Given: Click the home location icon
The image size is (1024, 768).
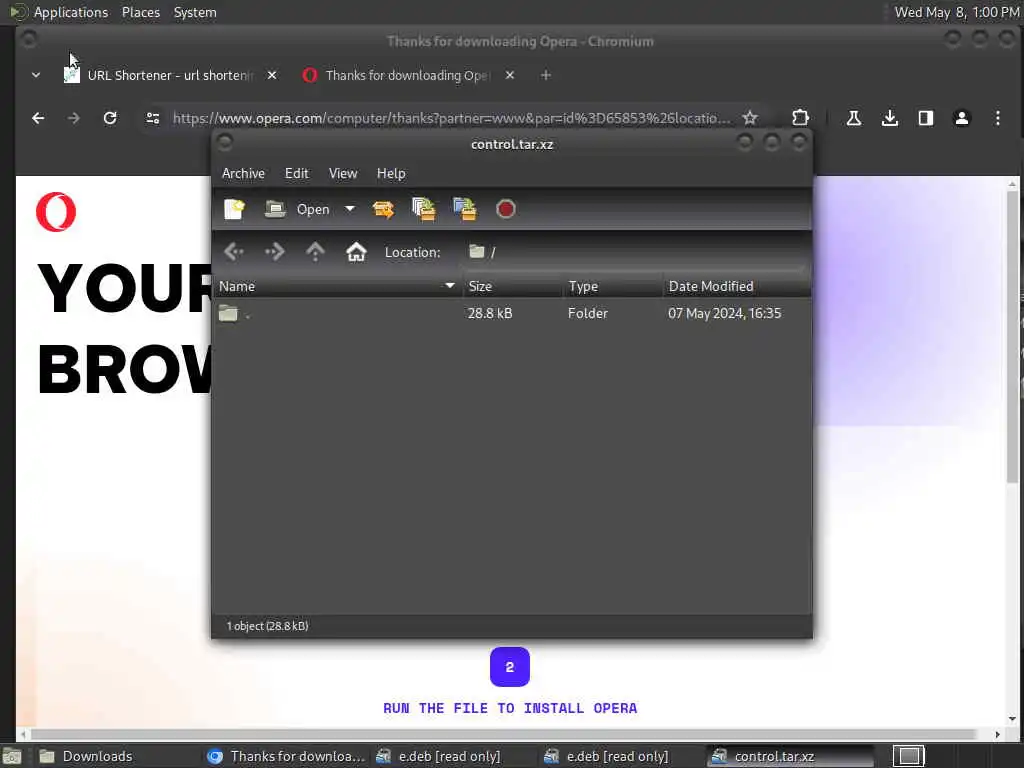Looking at the screenshot, I should (x=356, y=252).
